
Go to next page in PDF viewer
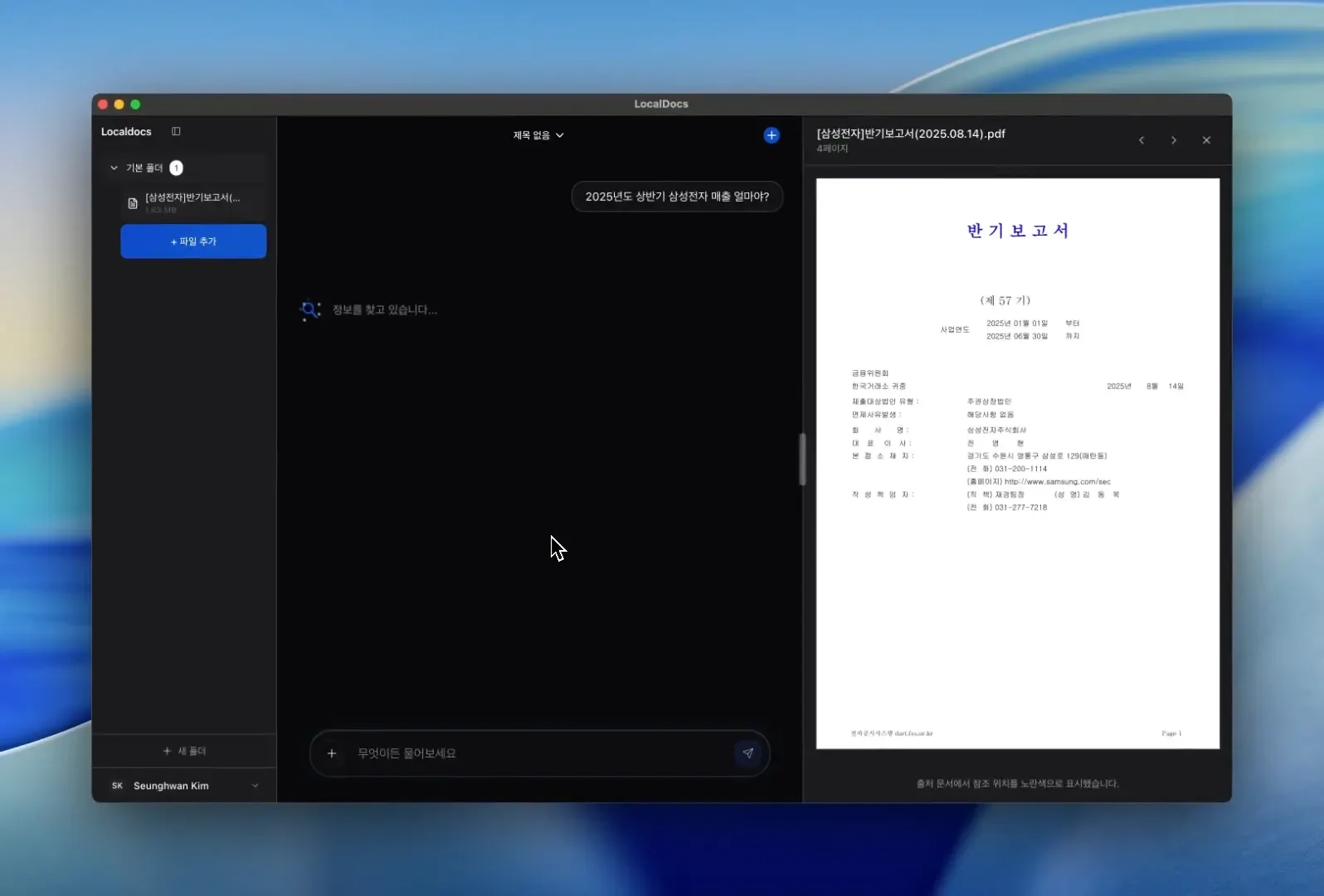coord(1174,140)
